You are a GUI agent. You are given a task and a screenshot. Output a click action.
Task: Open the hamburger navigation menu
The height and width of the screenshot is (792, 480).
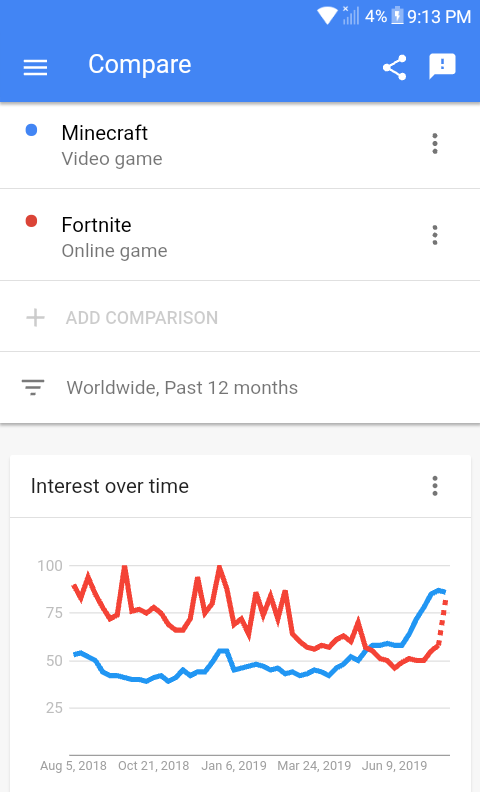(x=35, y=67)
